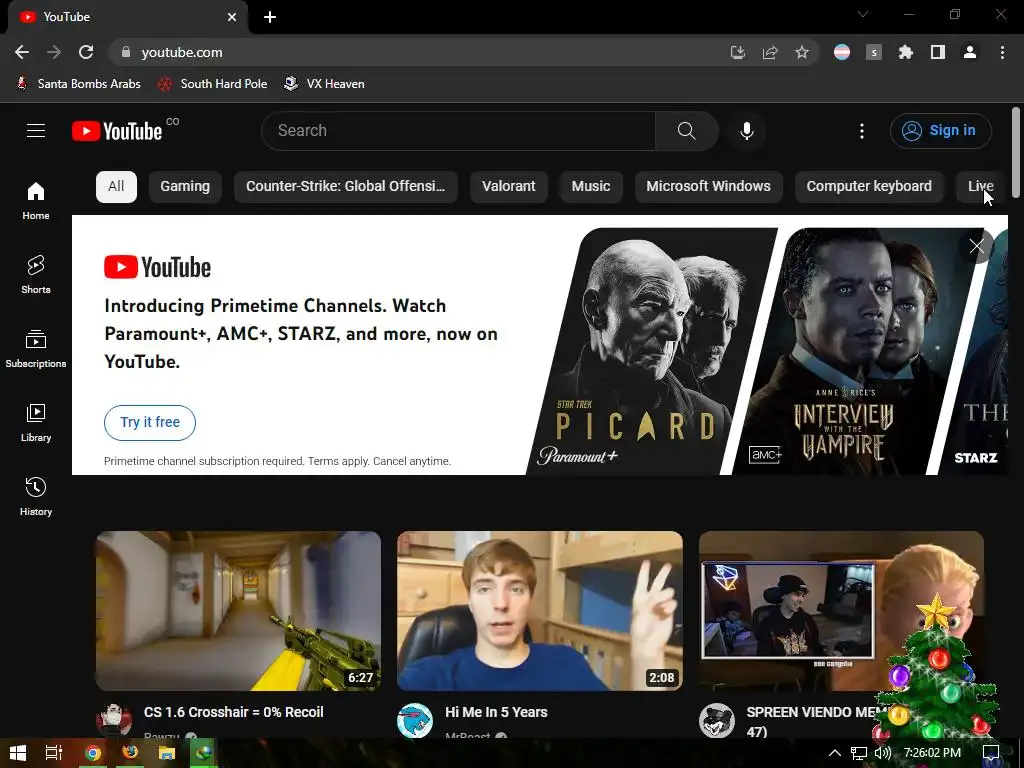Image resolution: width=1024 pixels, height=768 pixels.
Task: Open the S extension icon
Action: 874,52
